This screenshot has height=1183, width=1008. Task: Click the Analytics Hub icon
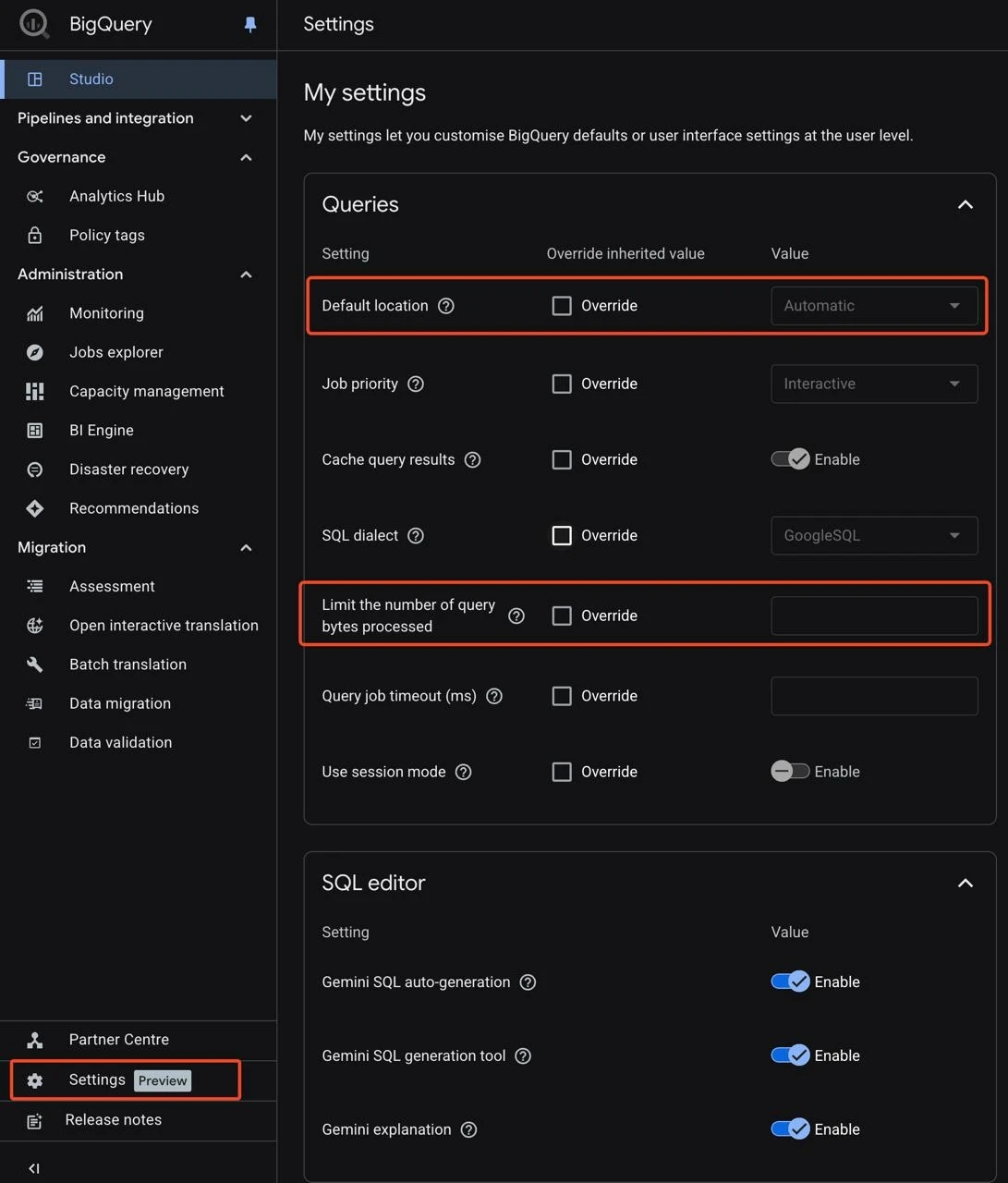35,196
